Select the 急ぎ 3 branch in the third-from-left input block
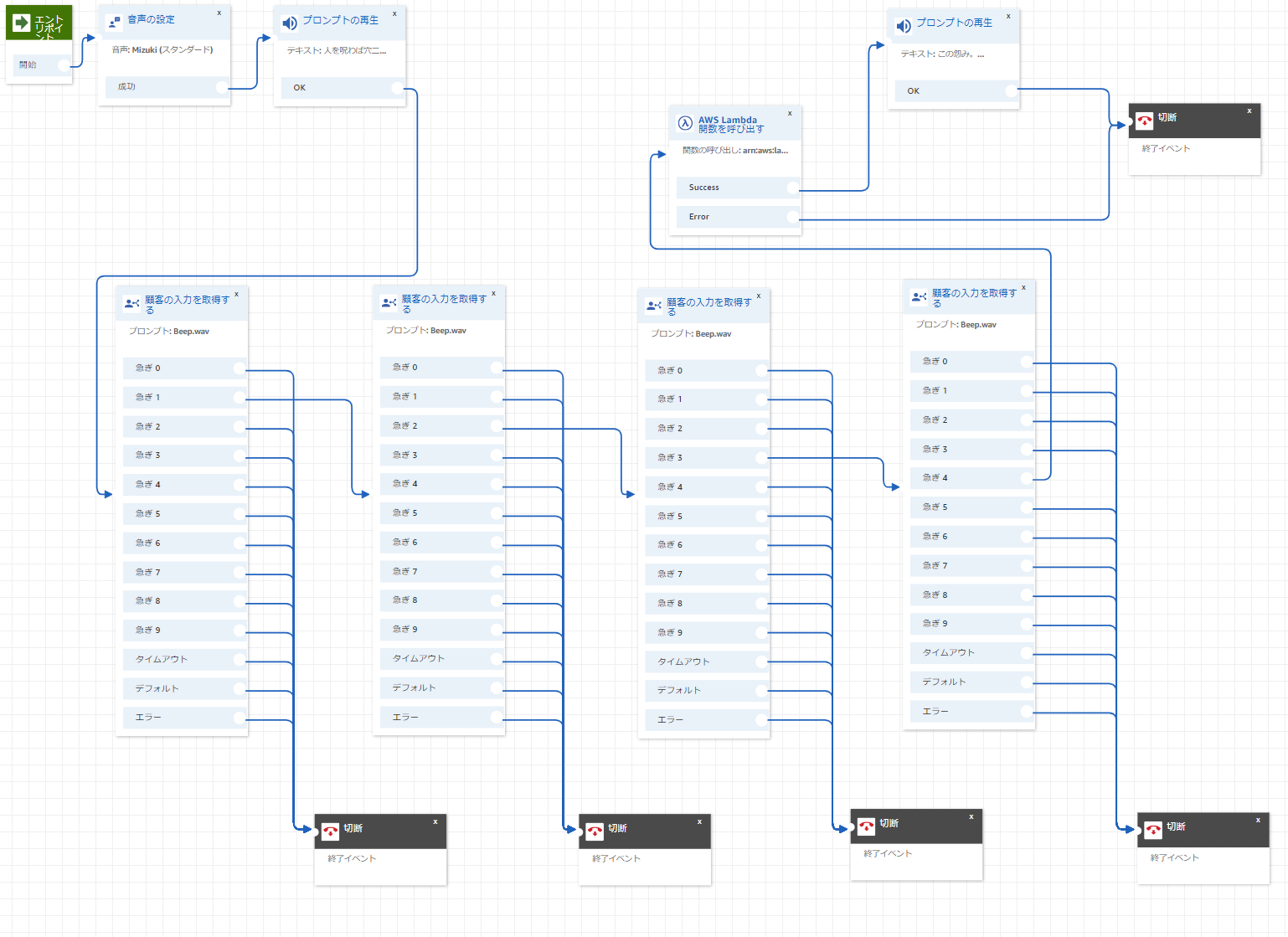 click(x=707, y=458)
